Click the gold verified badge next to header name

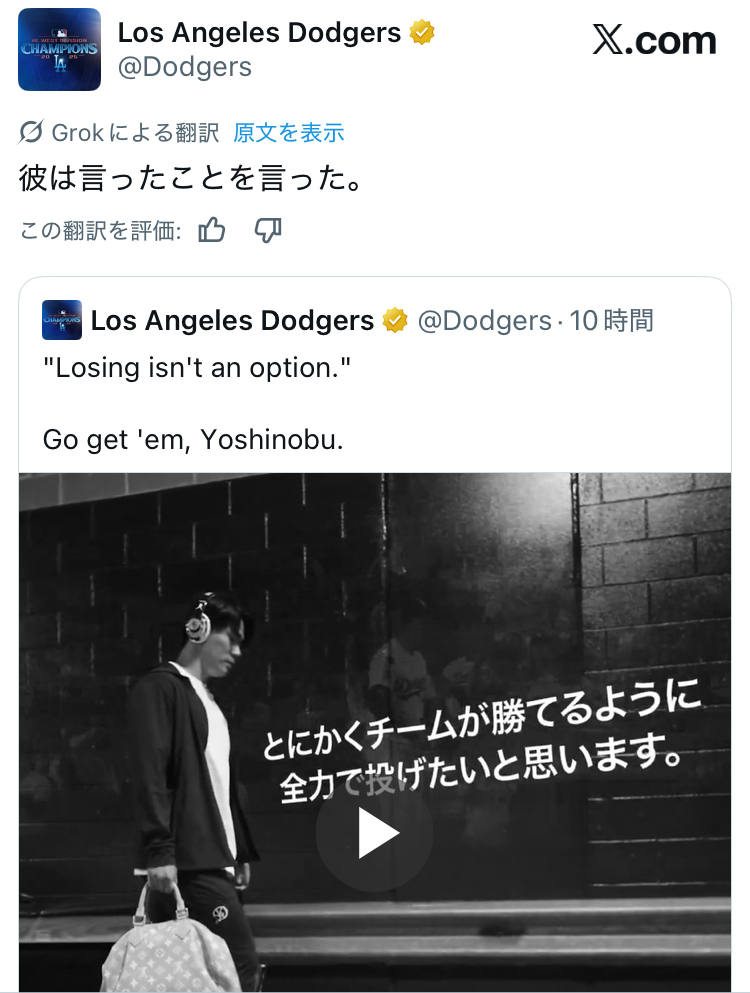[x=422, y=32]
